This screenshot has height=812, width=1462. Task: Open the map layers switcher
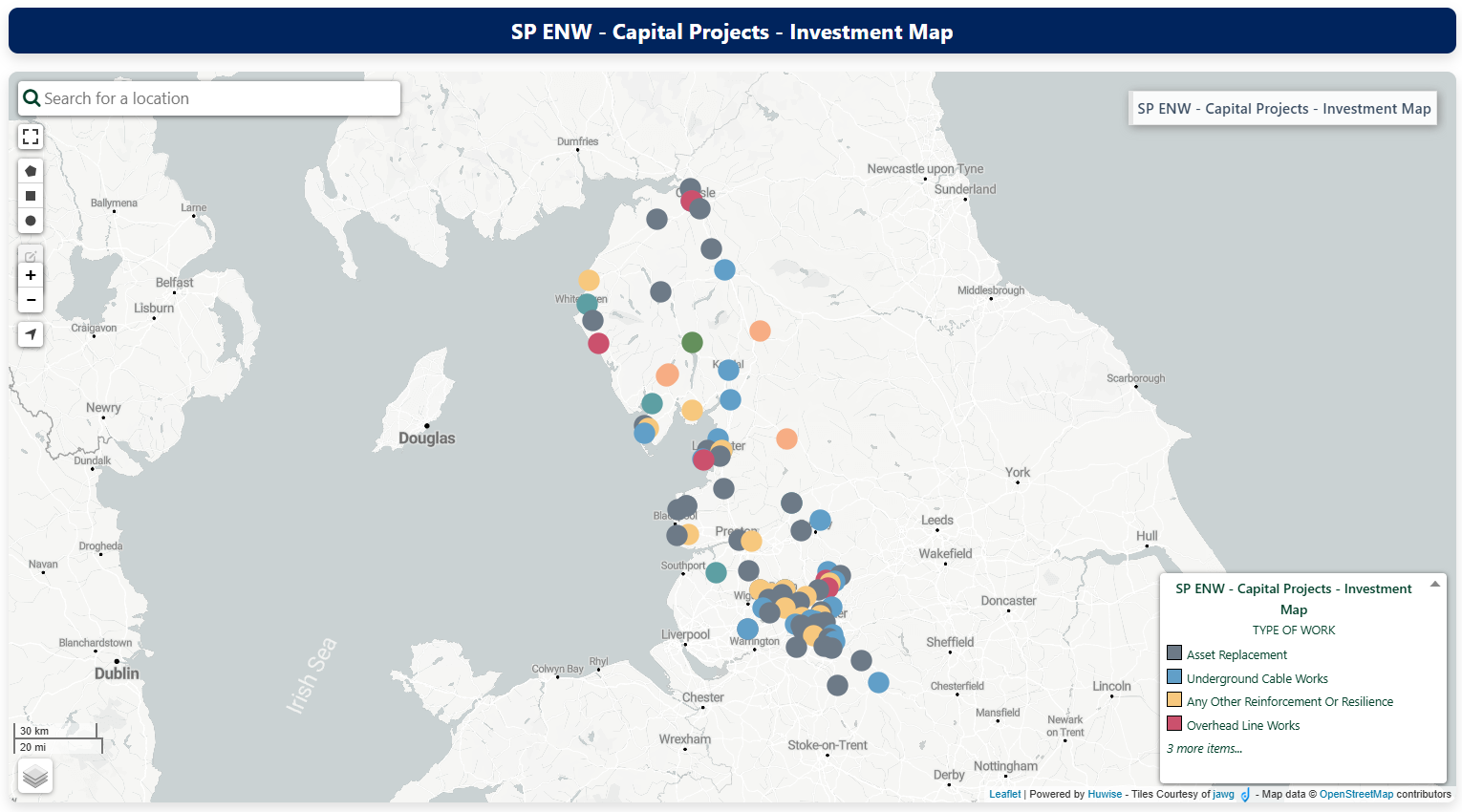pos(34,776)
